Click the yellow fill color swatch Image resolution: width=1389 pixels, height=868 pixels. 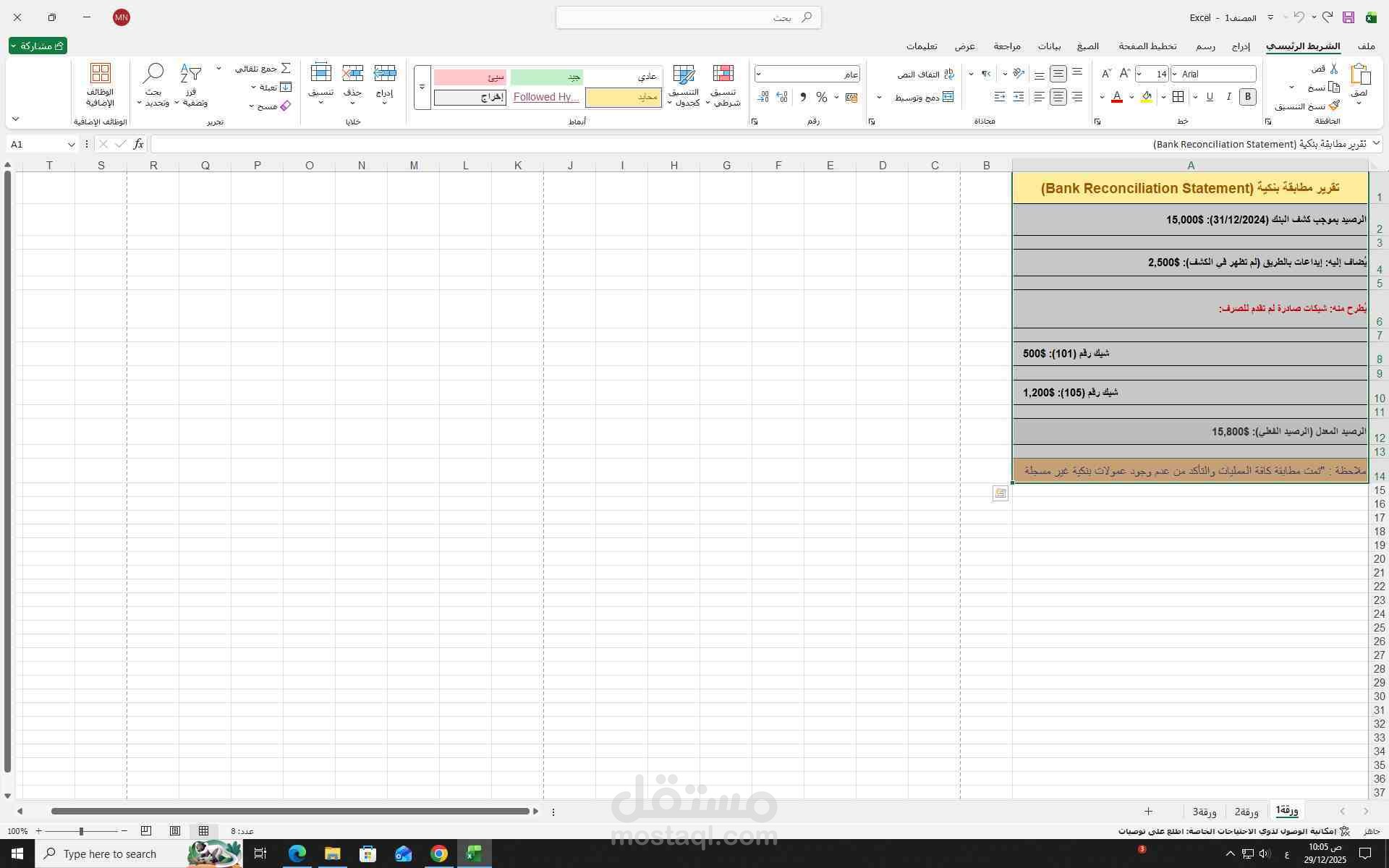pos(1147,97)
